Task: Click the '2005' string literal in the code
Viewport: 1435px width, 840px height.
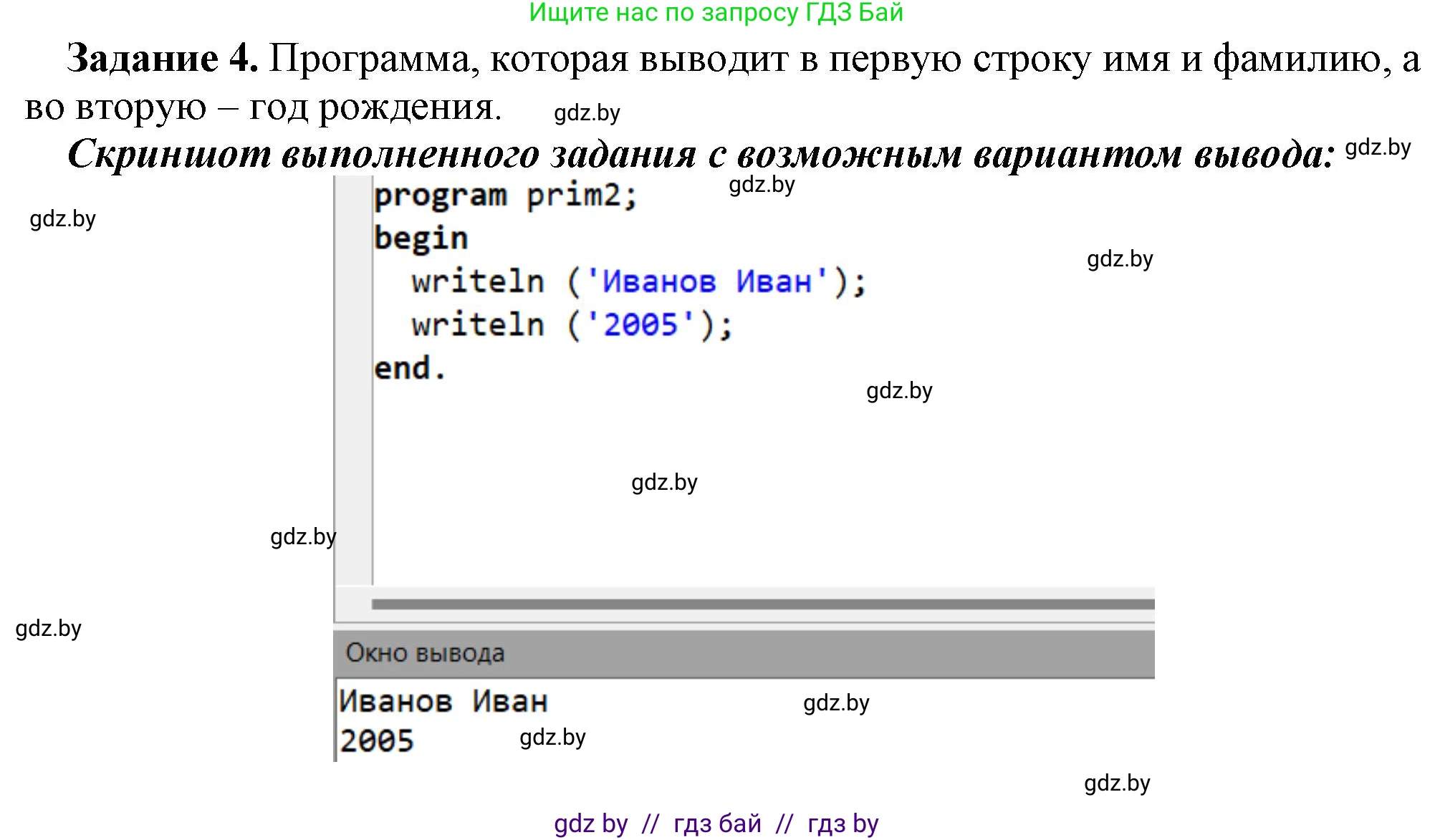Action: click(x=640, y=325)
